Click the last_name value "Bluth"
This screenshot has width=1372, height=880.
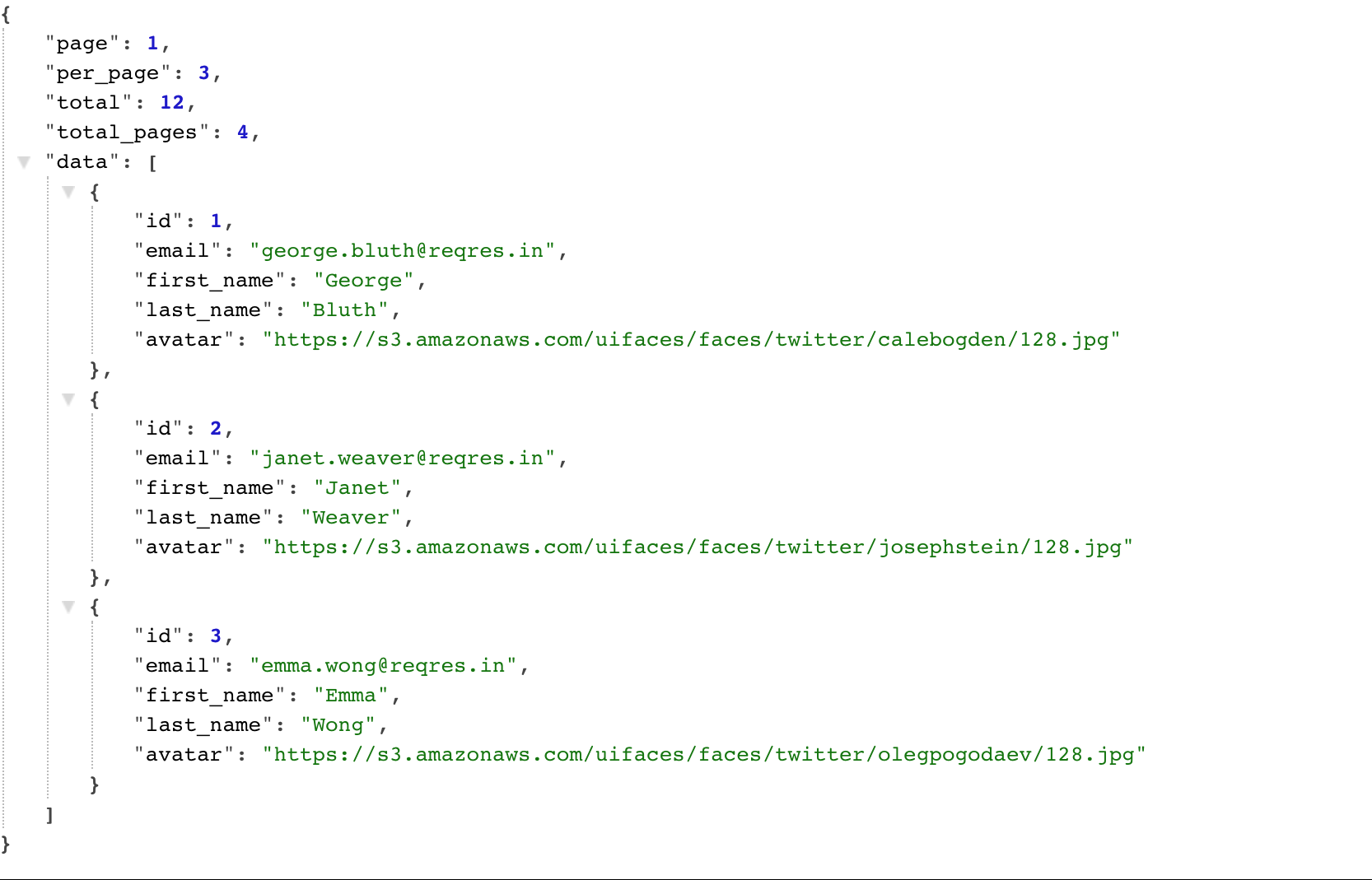tap(344, 310)
